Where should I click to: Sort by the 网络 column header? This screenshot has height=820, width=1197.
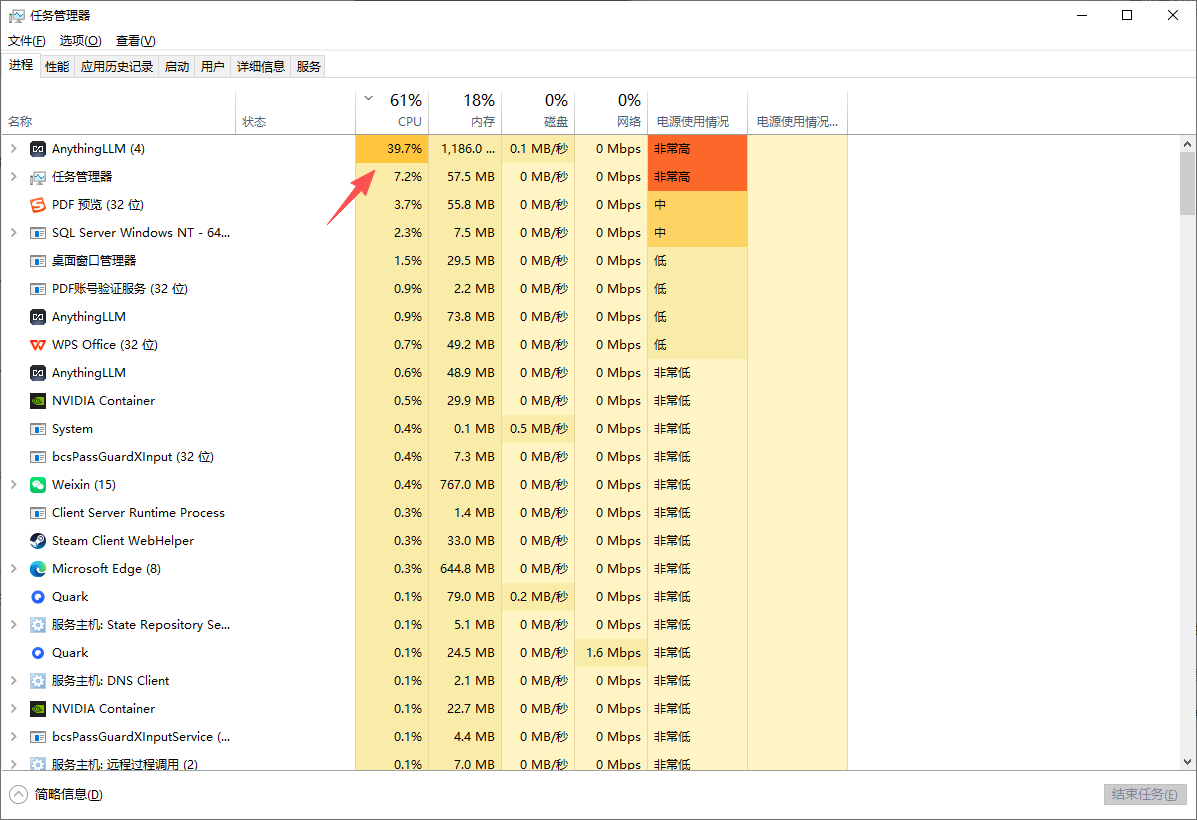(611, 112)
